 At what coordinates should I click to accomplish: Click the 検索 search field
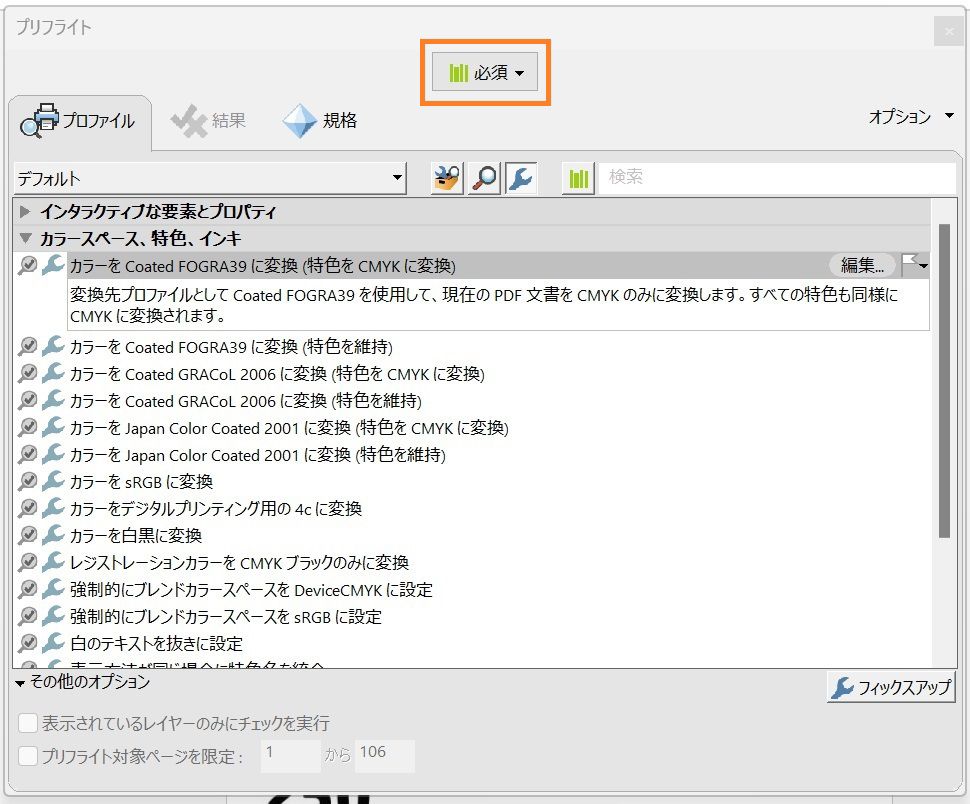tap(777, 178)
